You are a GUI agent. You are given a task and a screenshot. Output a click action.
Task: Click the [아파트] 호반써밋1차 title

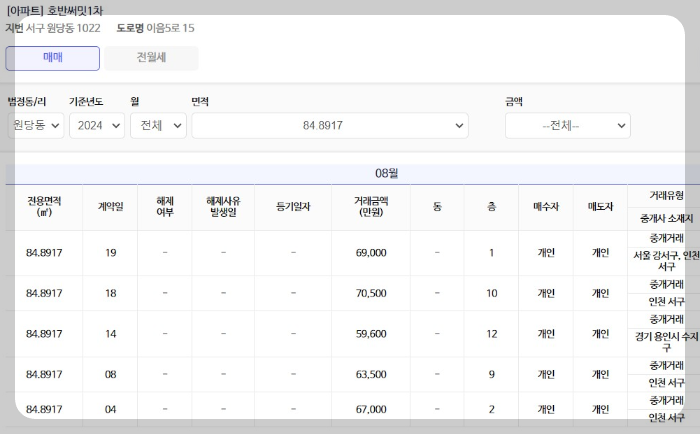[54, 10]
